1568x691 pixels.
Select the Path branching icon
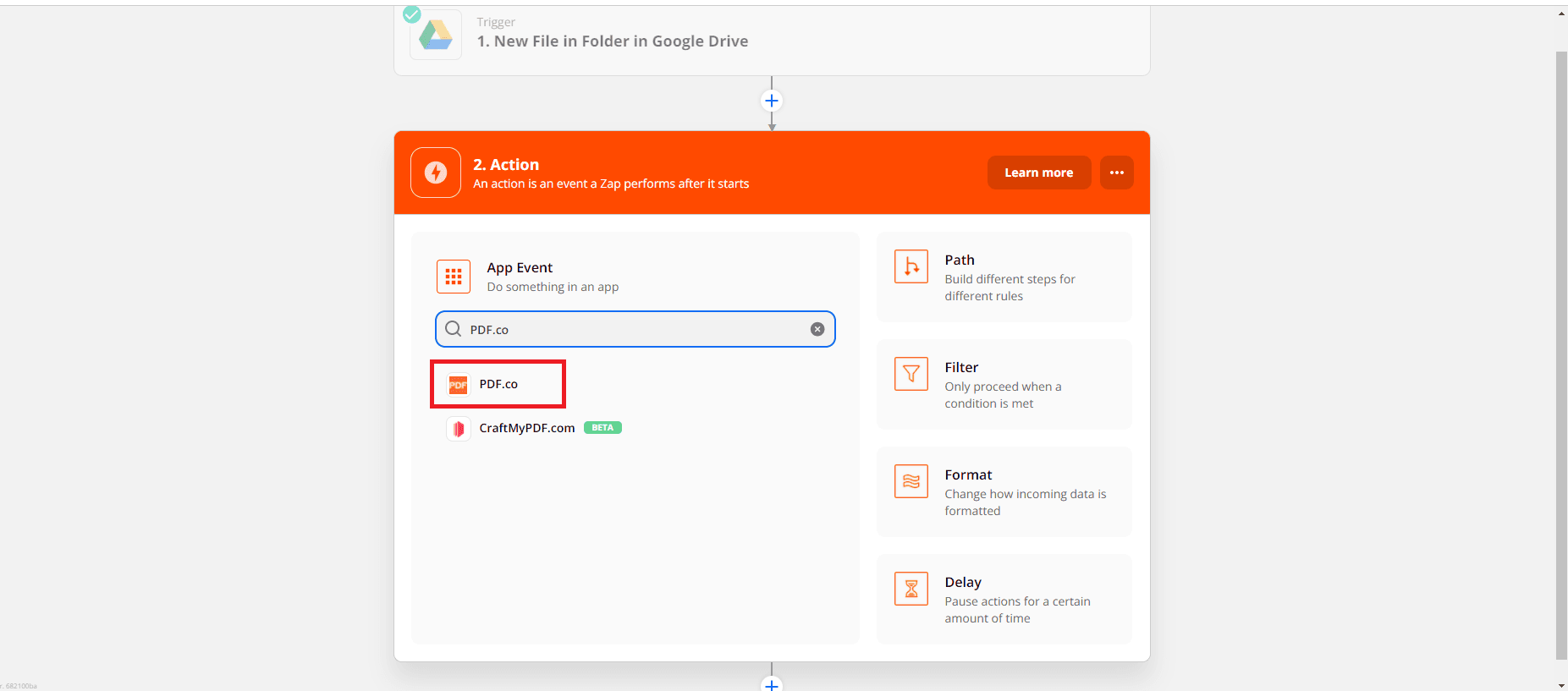[x=911, y=267]
